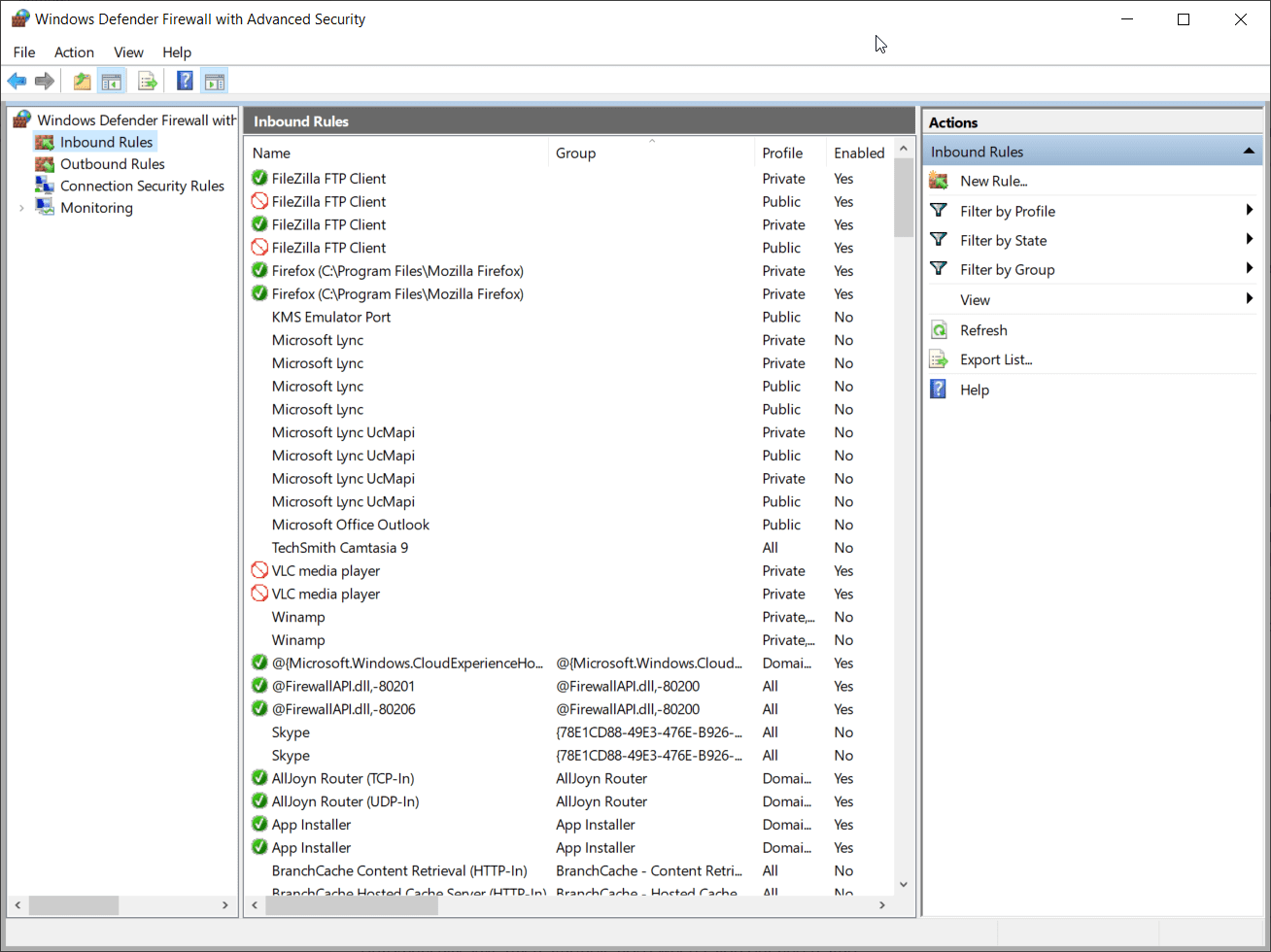Click the Monitoring tree icon
Image resolution: width=1271 pixels, height=952 pixels.
pyautogui.click(x=45, y=207)
